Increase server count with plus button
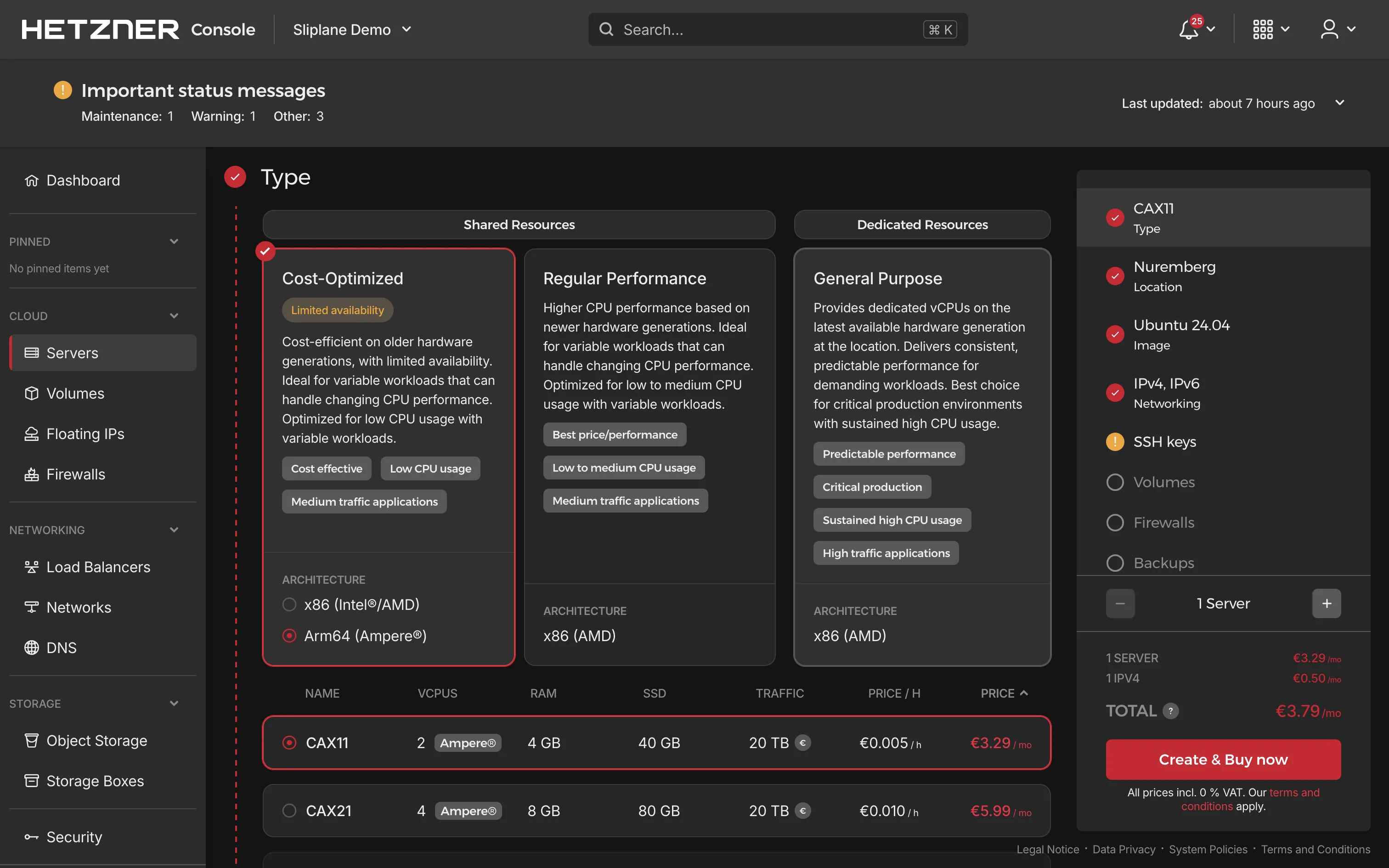Image resolution: width=1389 pixels, height=868 pixels. (x=1327, y=603)
